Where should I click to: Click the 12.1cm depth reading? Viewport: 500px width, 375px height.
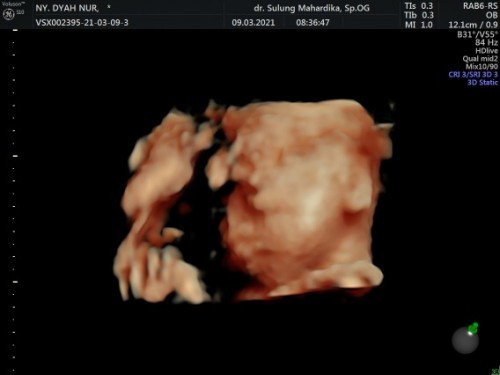[463, 25]
